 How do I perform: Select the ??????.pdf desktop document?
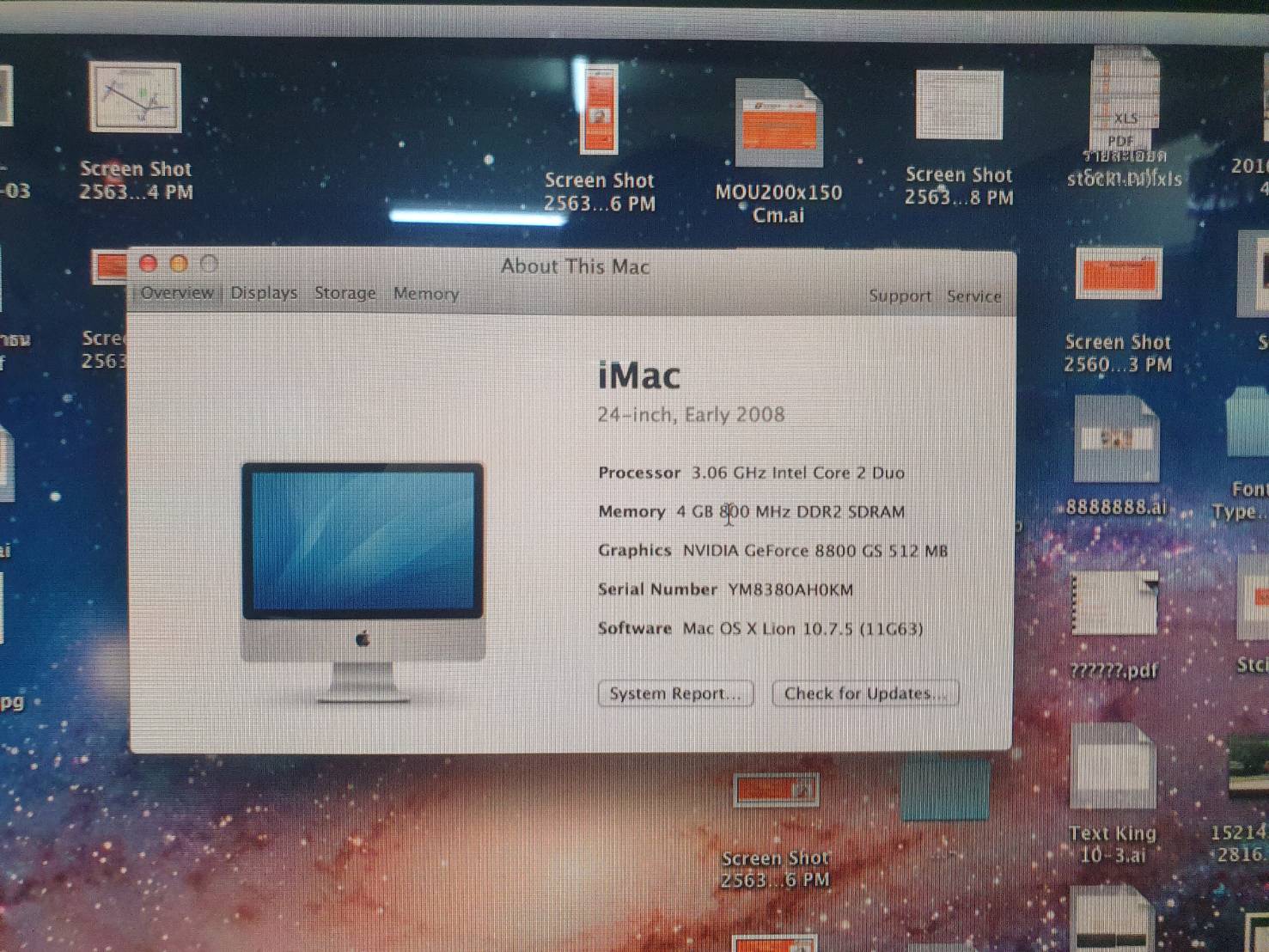pos(1113,606)
